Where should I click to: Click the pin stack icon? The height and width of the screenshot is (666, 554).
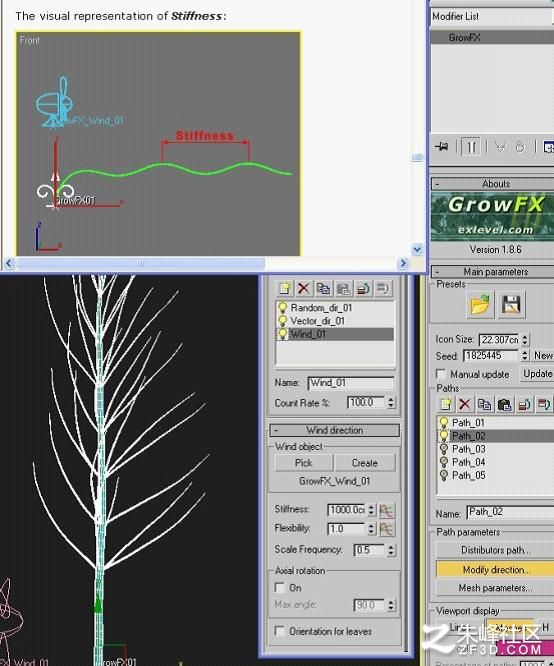(442, 147)
